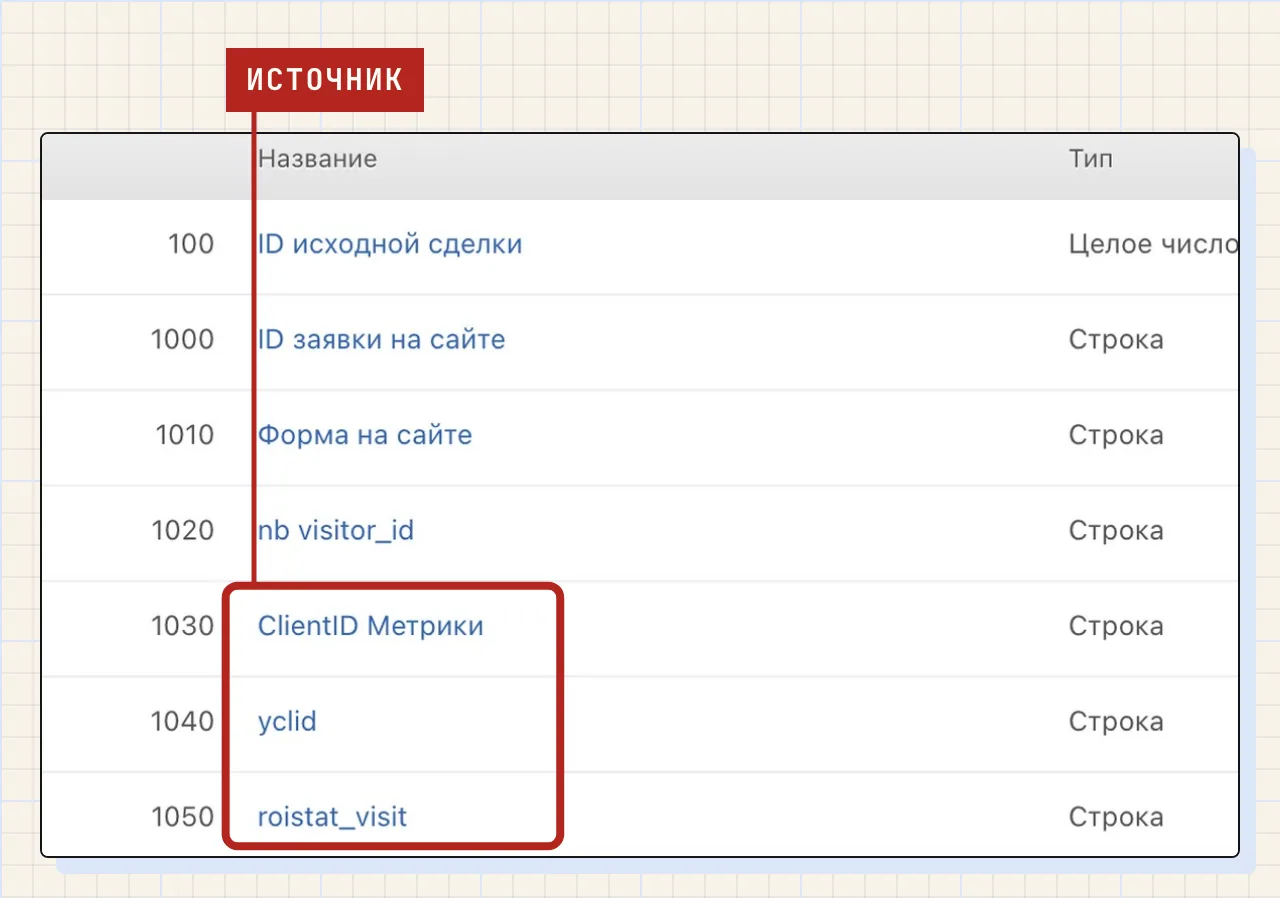Click 'Строка' type in the 'ID заявки на сайте' row
Image resolution: width=1280 pixels, height=898 pixels.
point(1116,340)
